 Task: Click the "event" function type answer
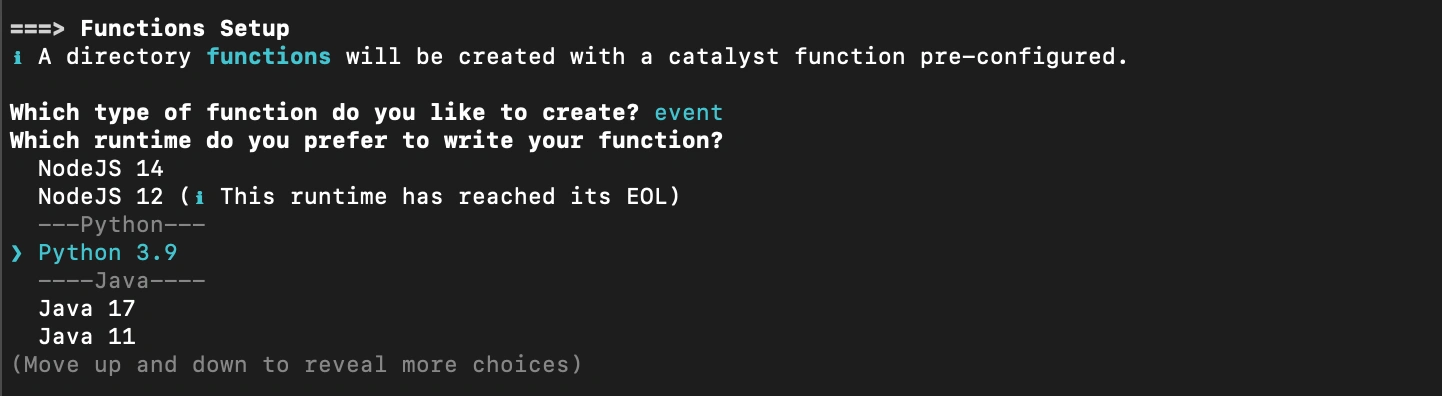click(688, 113)
